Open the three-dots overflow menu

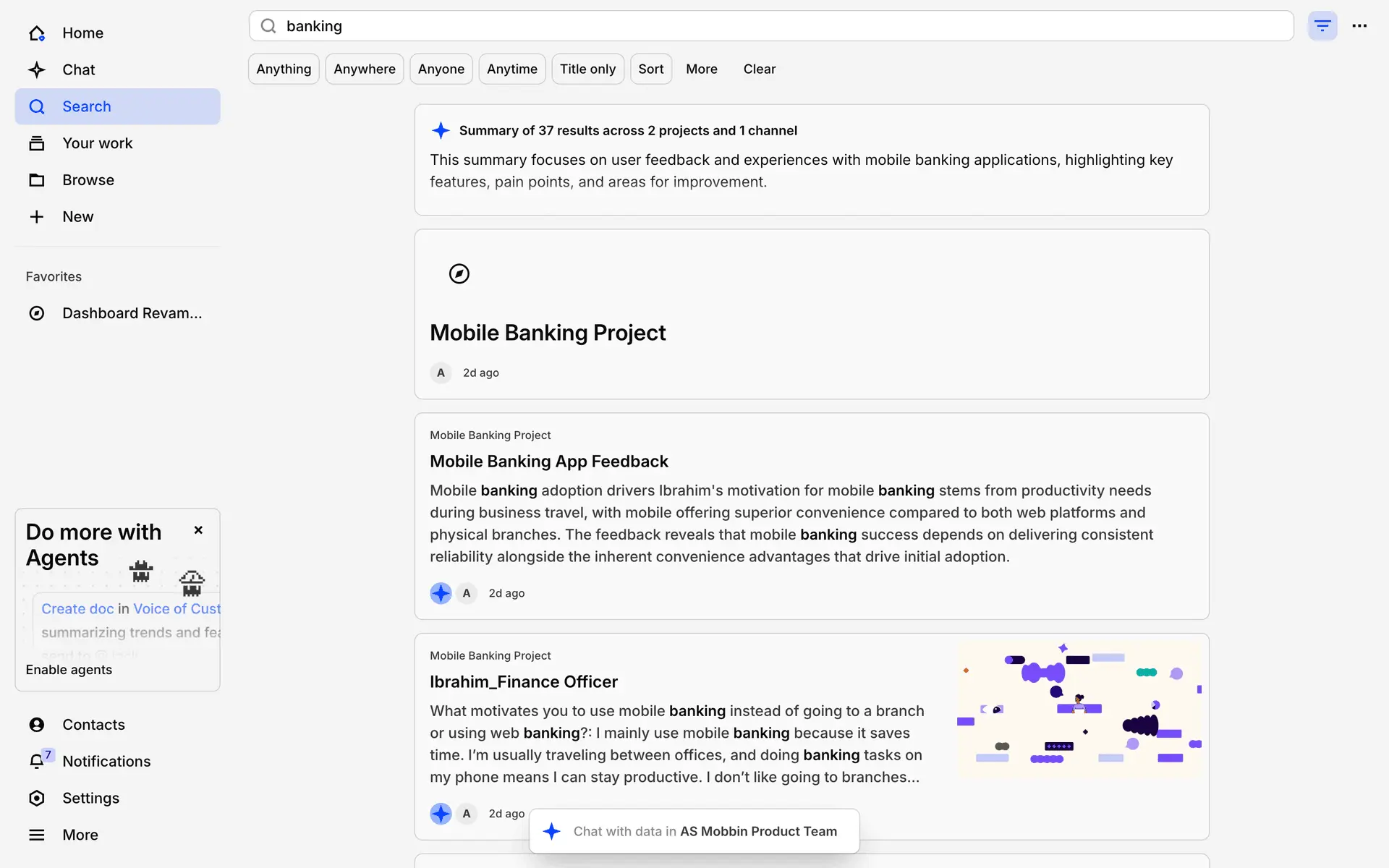1359,26
